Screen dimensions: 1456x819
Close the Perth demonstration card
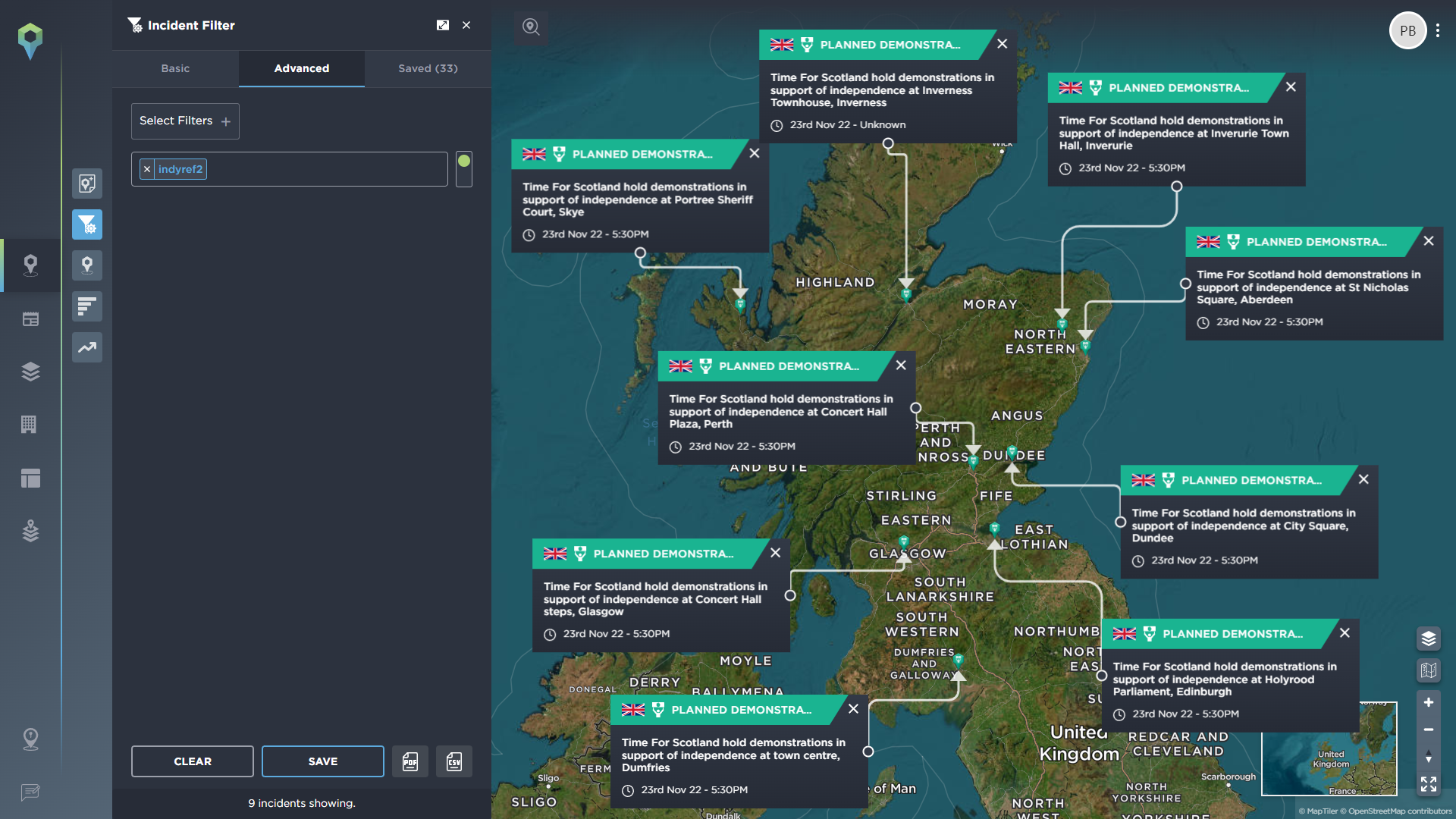point(901,366)
